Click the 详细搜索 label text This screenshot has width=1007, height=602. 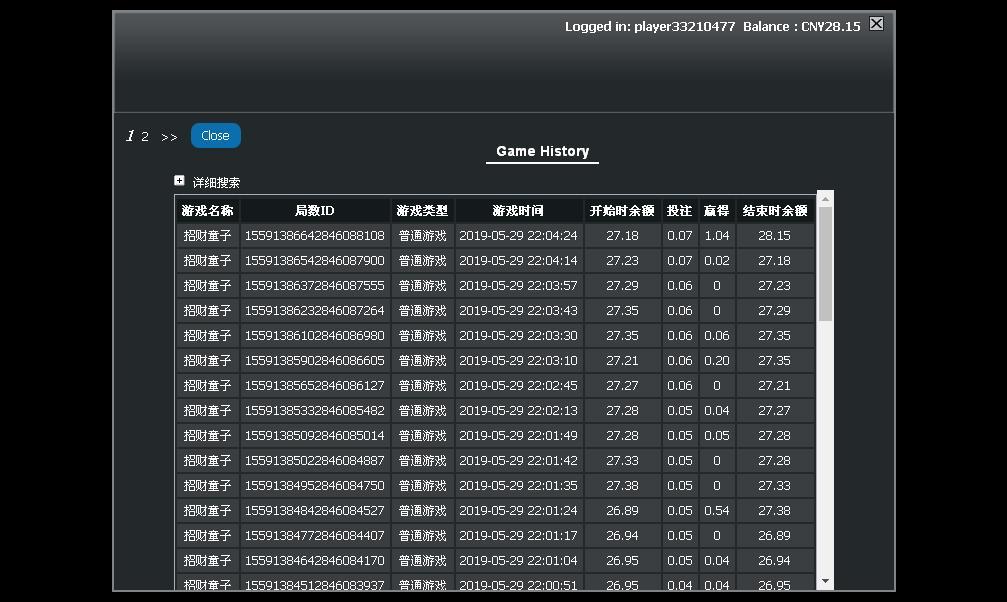[x=216, y=182]
